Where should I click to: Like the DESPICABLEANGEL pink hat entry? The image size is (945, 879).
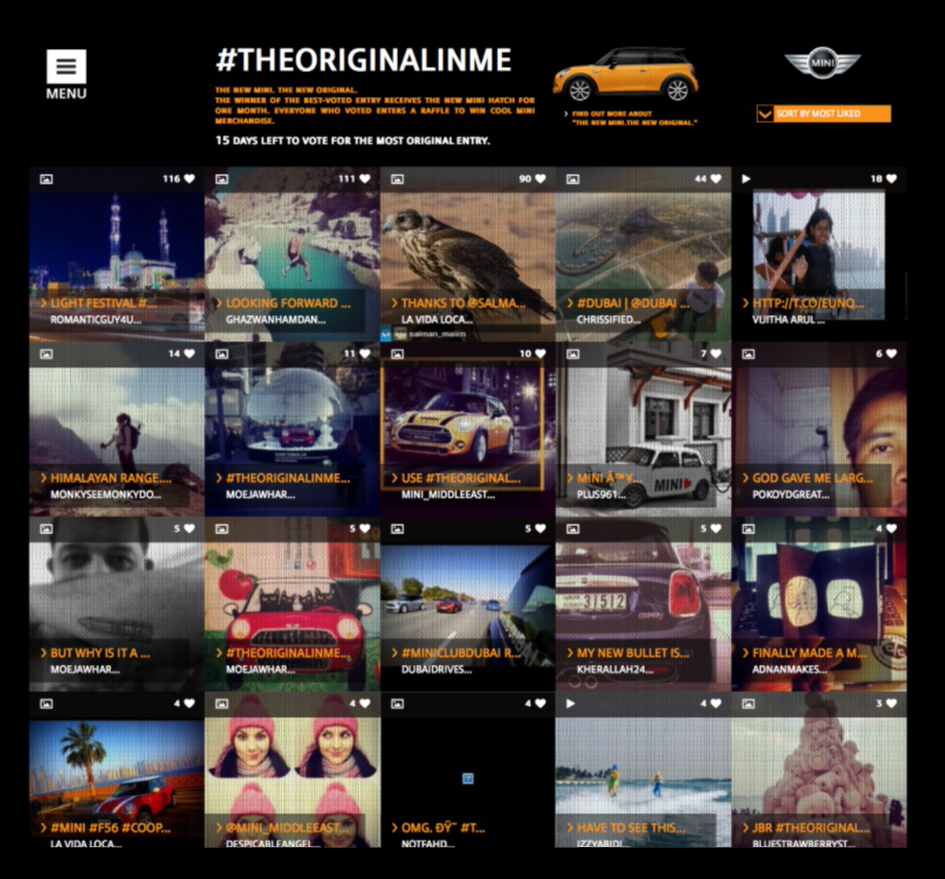coord(365,703)
